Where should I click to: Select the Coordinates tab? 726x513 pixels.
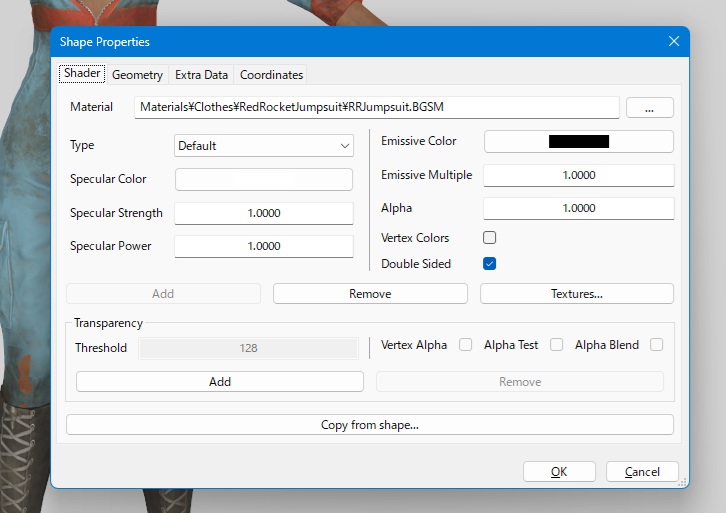pos(271,75)
